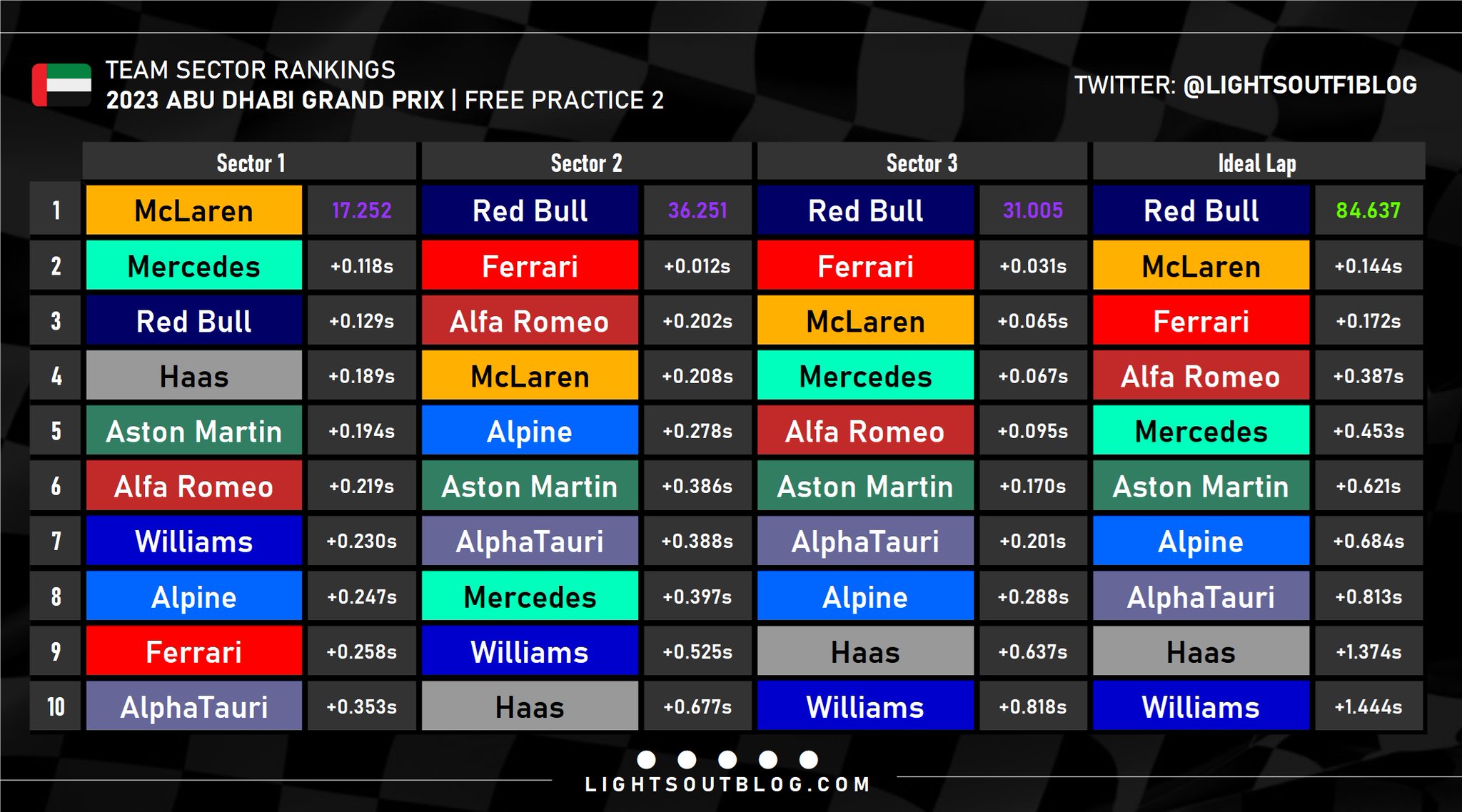
Task: Click the Williams cell under Ideal Lap
Action: [1201, 706]
